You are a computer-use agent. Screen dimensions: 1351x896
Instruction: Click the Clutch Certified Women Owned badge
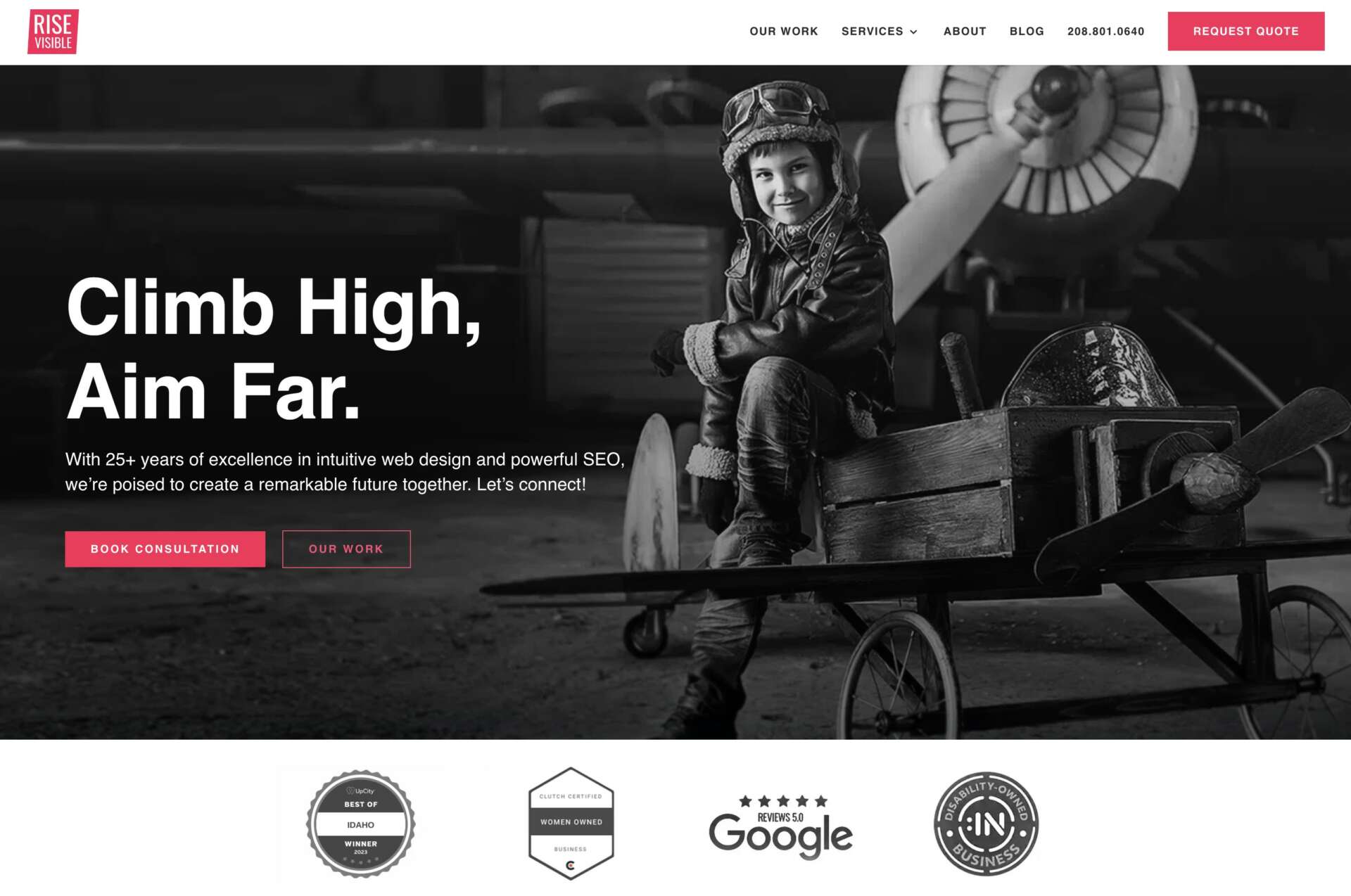tap(571, 824)
